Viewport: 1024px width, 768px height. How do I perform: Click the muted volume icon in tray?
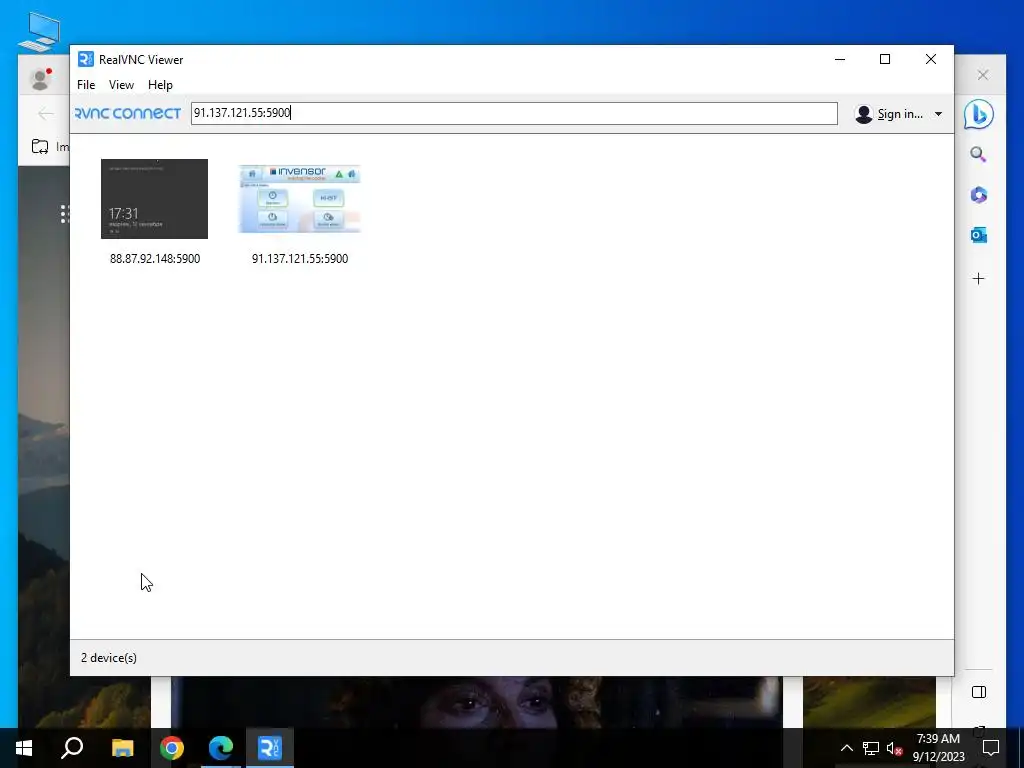[895, 748]
